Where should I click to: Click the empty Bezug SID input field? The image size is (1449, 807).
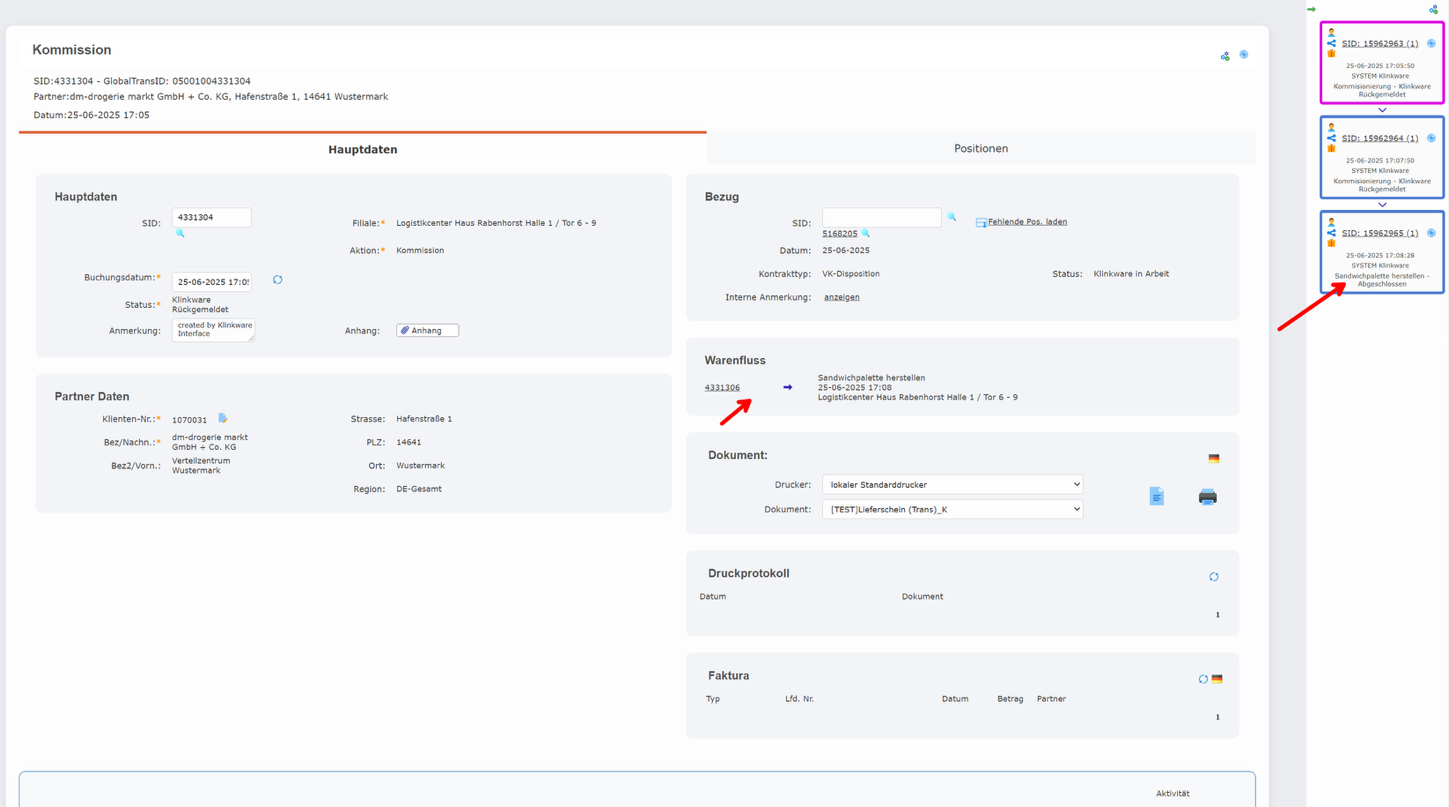(881, 217)
